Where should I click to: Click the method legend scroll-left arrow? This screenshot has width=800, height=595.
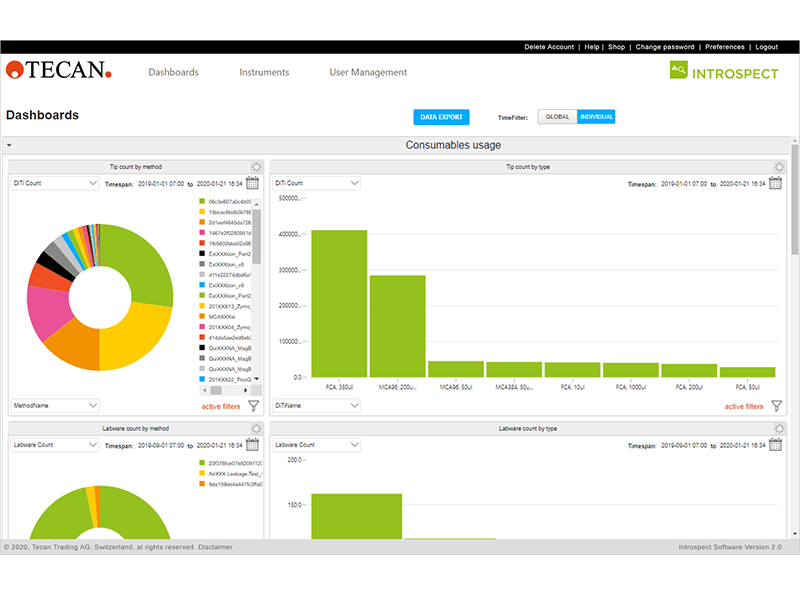tap(205, 390)
